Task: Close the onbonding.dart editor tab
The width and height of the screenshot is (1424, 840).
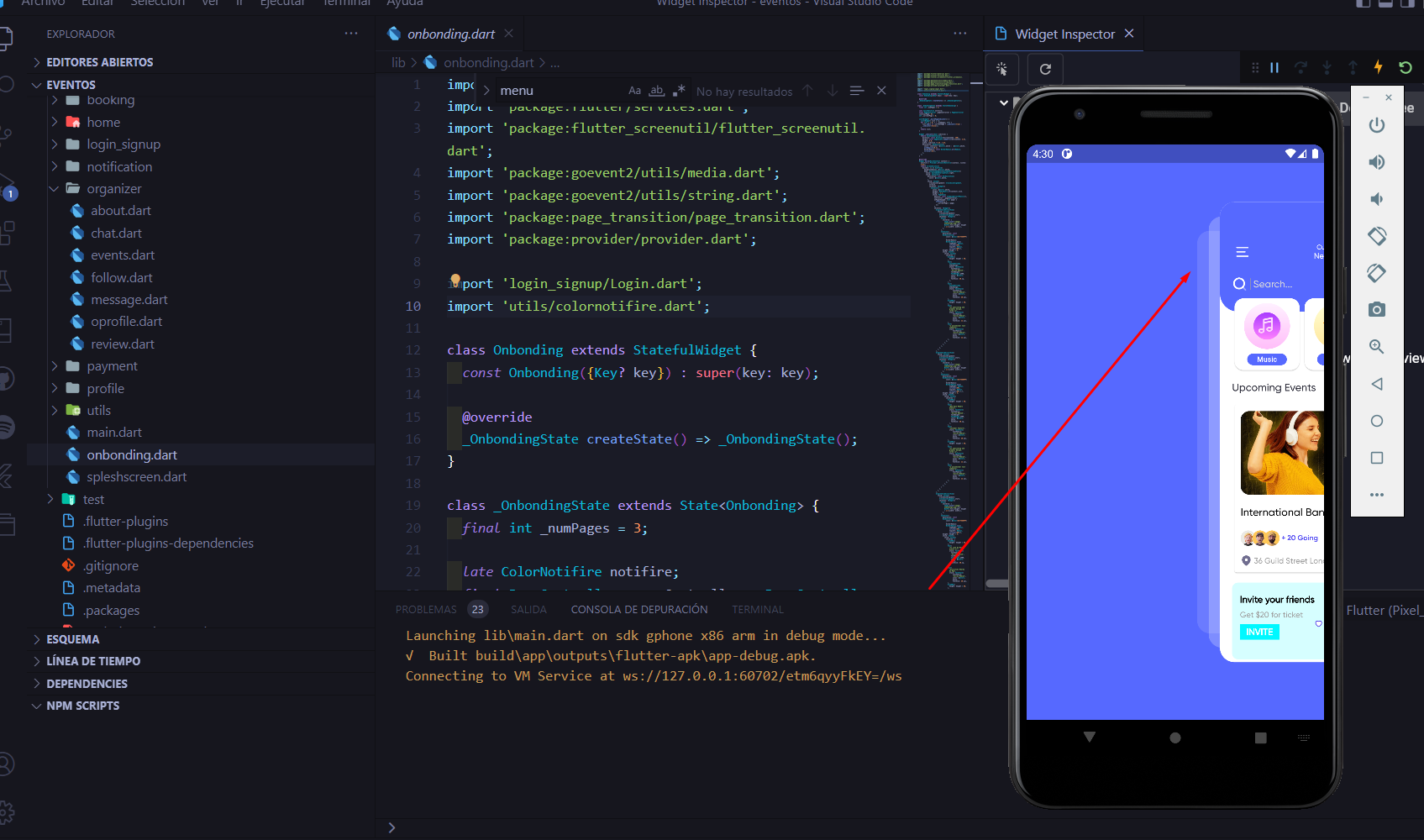Action: click(508, 34)
